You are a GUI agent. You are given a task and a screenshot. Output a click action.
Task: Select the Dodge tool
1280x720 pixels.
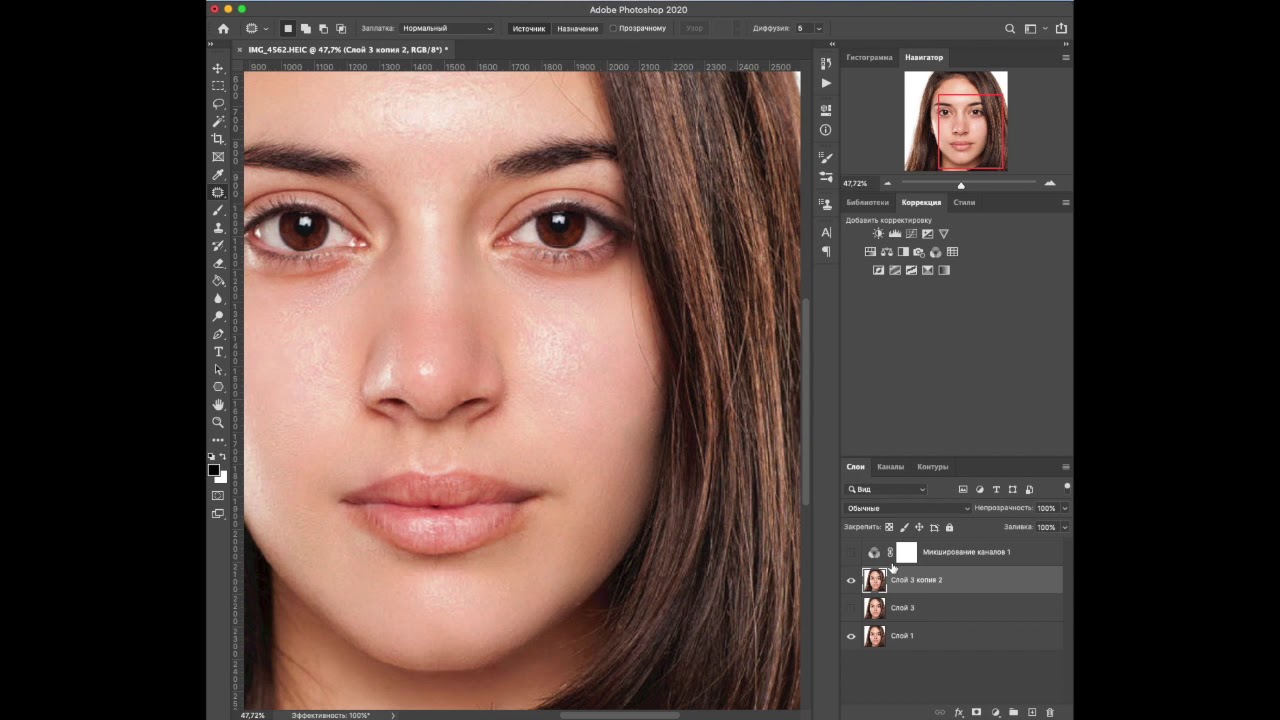pos(218,316)
